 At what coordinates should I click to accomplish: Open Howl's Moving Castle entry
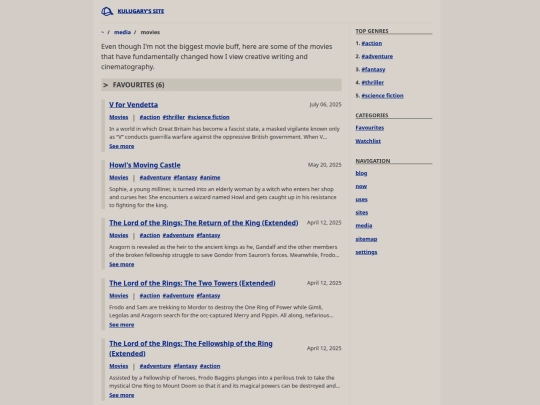pos(145,165)
